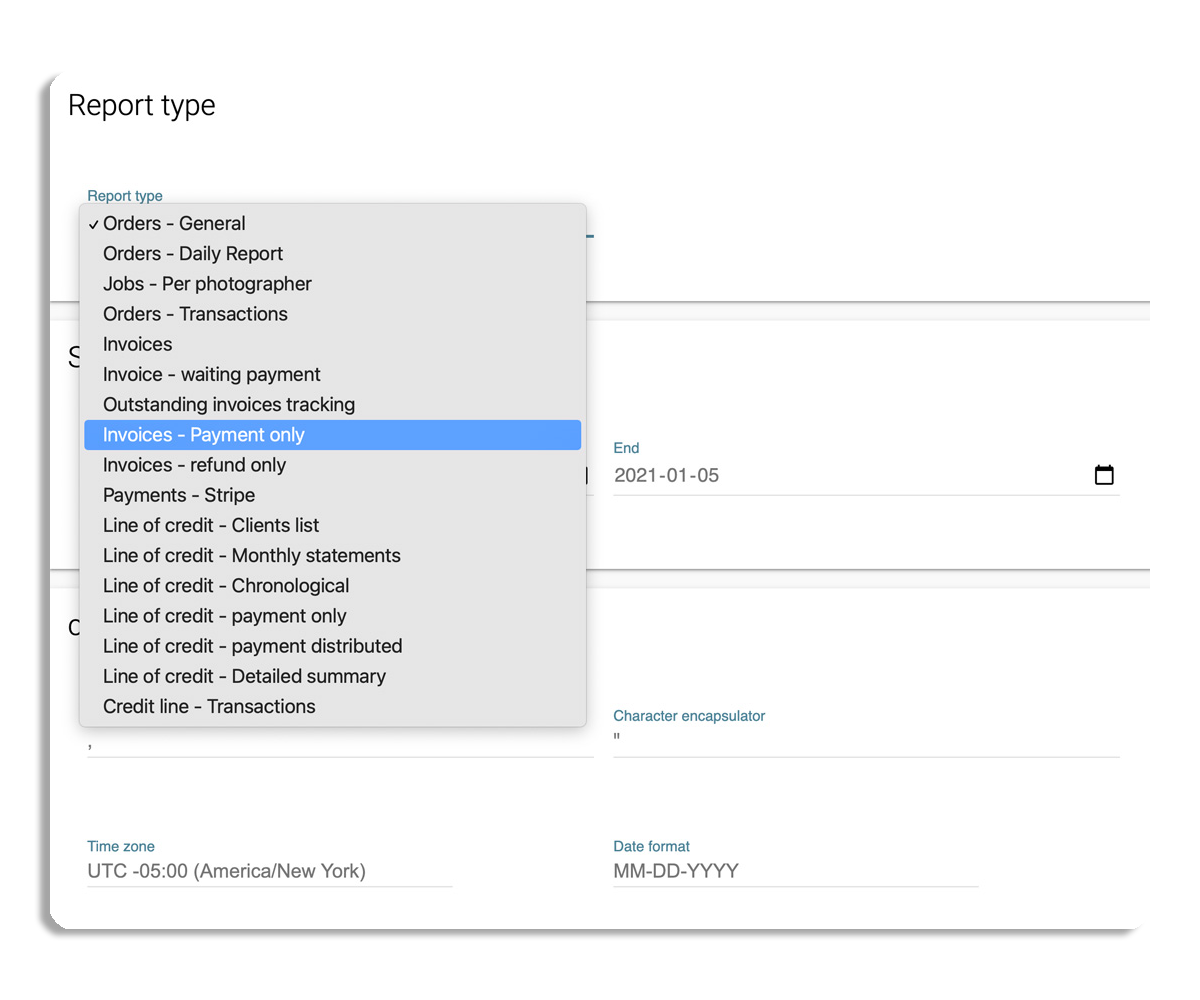Select the "Invoices" report type
Screen dimensions: 1200x1000
click(x=138, y=344)
